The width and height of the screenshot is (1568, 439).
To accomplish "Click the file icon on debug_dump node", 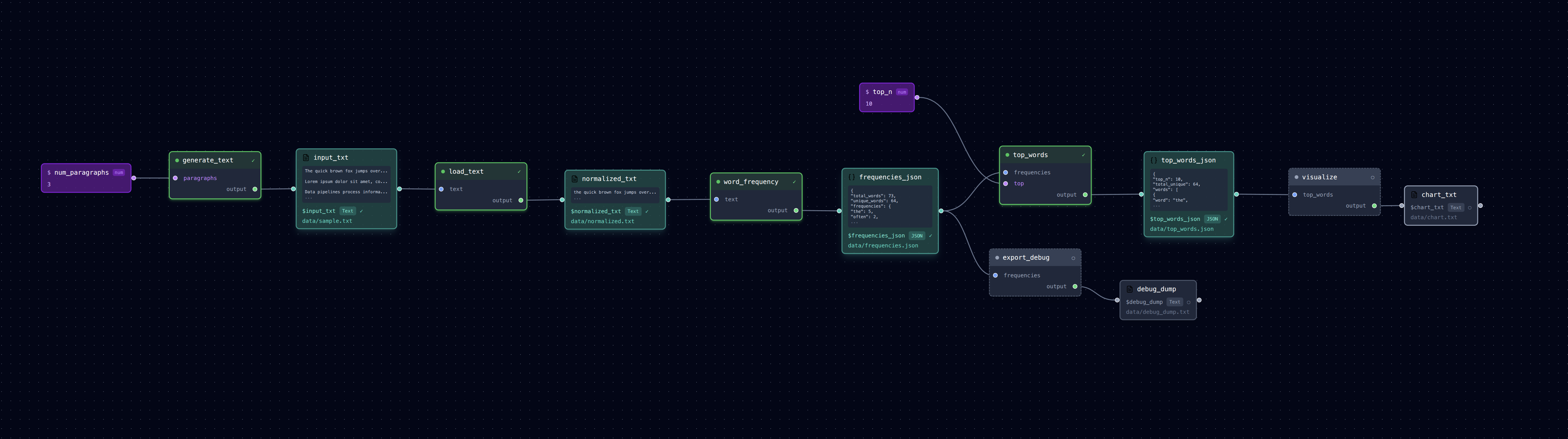I will tap(1130, 289).
